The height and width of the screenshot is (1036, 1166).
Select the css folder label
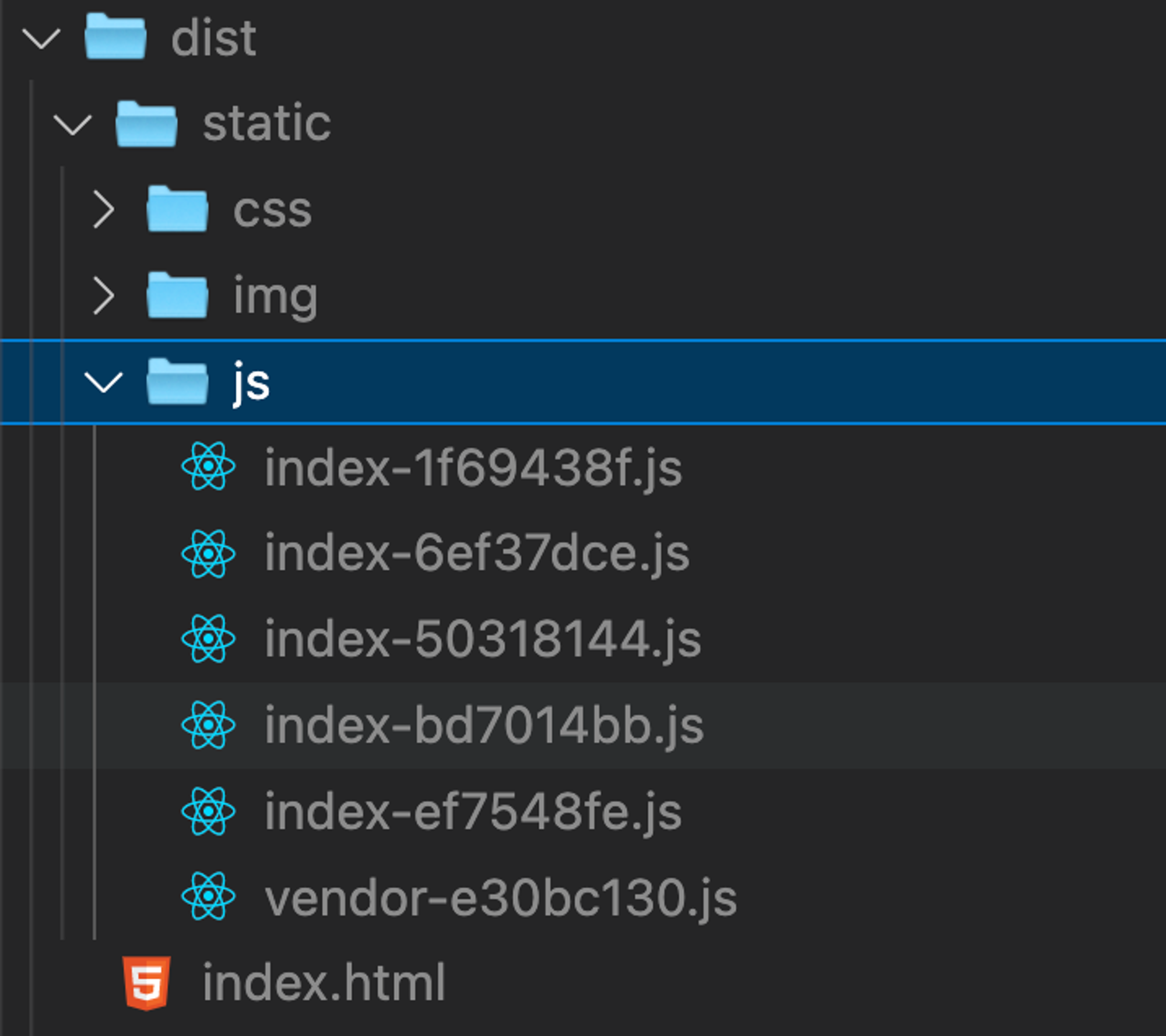(x=272, y=210)
